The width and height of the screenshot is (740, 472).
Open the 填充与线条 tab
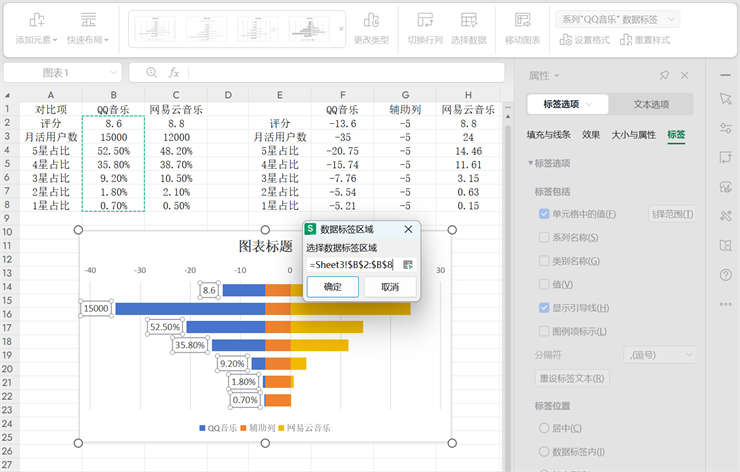click(549, 134)
